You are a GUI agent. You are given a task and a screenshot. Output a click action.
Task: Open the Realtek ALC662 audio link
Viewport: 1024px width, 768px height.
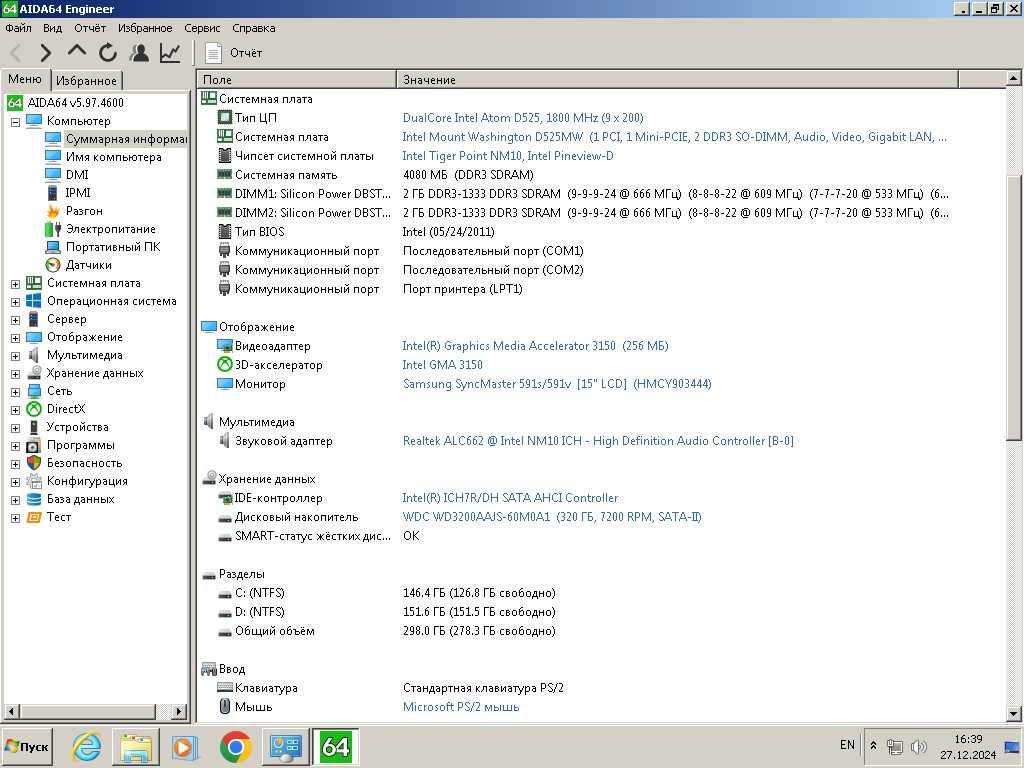tap(598, 441)
